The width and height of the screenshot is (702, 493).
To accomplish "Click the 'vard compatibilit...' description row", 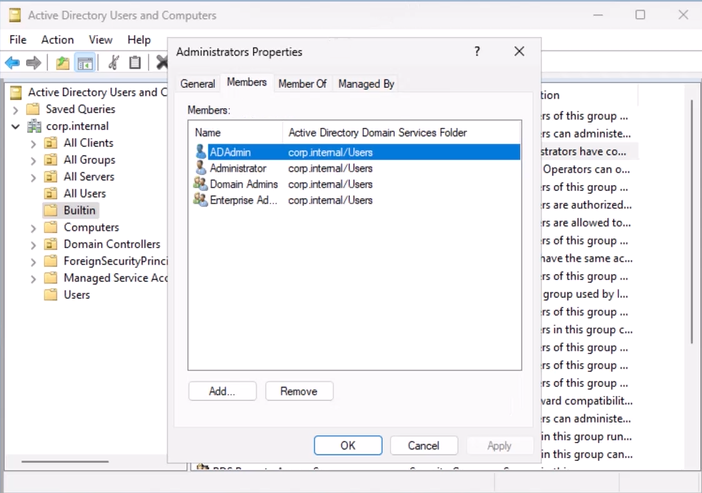I will [x=587, y=401].
